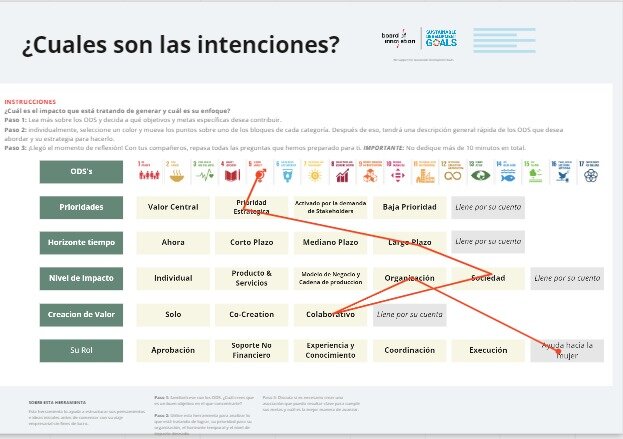The width and height of the screenshot is (623, 439).
Task: Select the SDG 11 sustainable cities icon
Action: click(425, 172)
